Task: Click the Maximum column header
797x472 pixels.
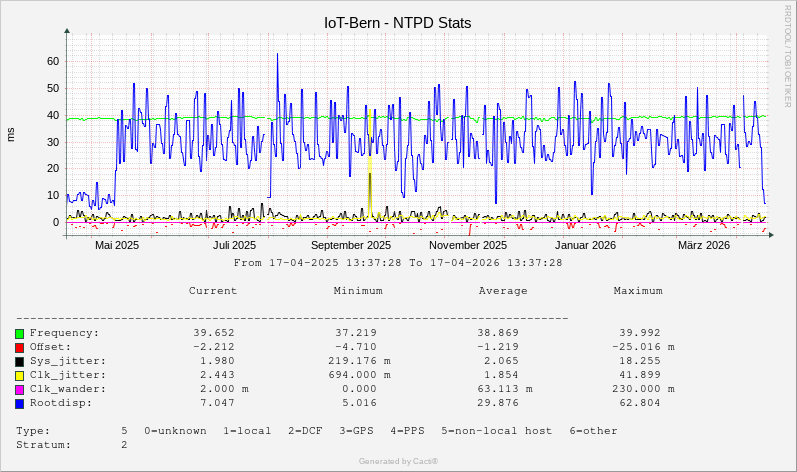Action: (638, 291)
